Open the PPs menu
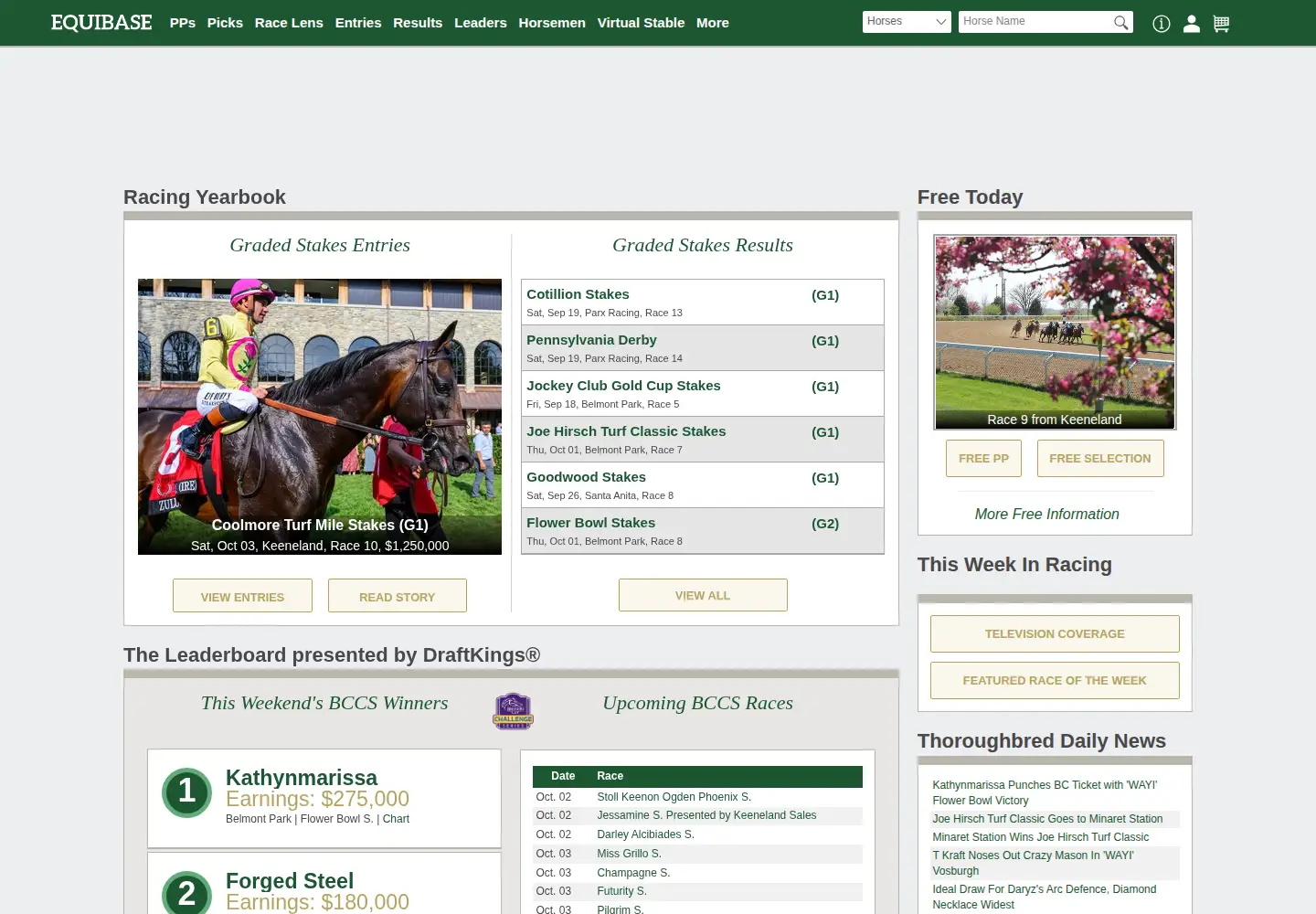The width and height of the screenshot is (1316, 914). pyautogui.click(x=183, y=23)
